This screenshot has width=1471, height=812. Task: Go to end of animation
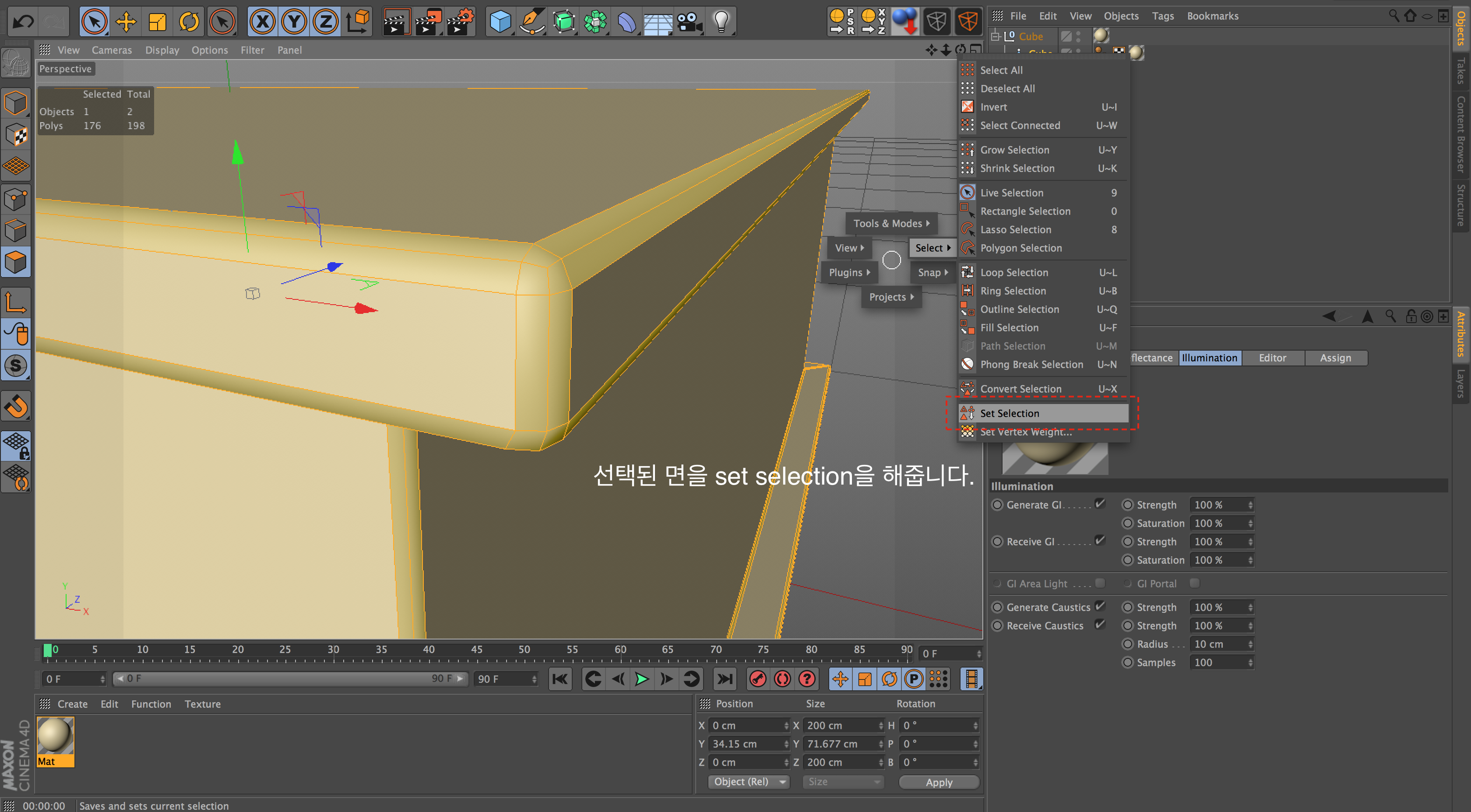point(725,679)
